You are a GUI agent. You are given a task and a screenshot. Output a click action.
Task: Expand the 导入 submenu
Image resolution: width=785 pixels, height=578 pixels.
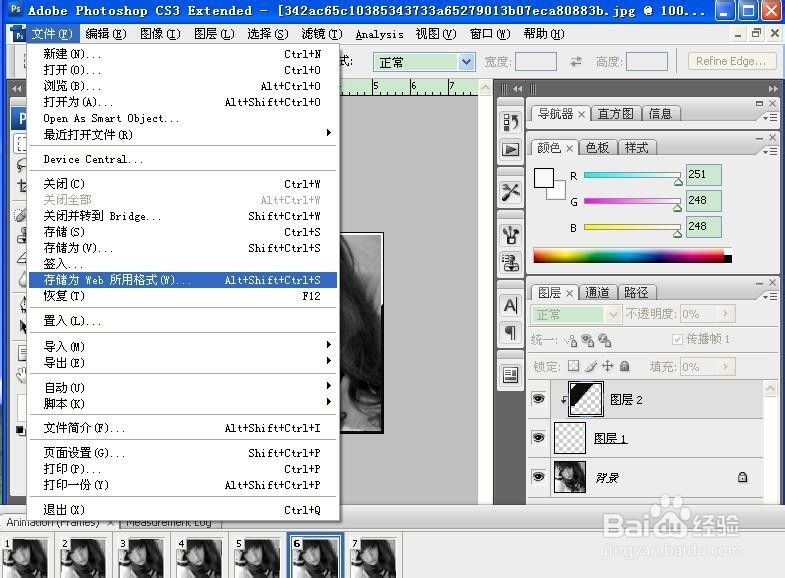pos(183,346)
